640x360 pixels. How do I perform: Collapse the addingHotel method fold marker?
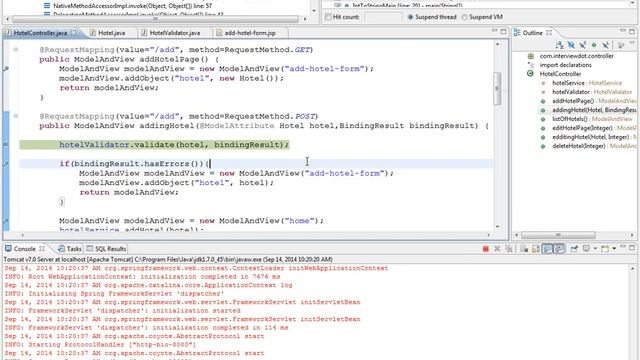tap(16, 116)
